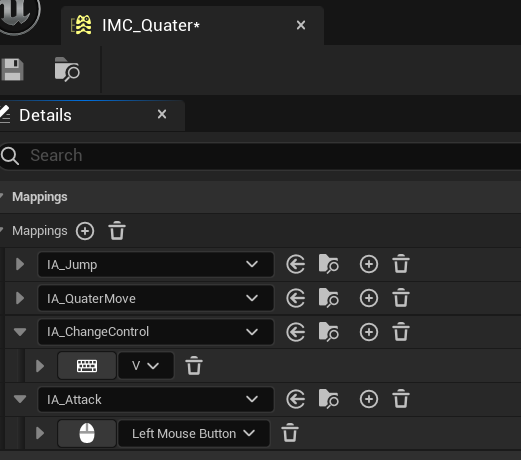
Task: Add a key binding to IA_QuaterMove
Action: point(369,298)
